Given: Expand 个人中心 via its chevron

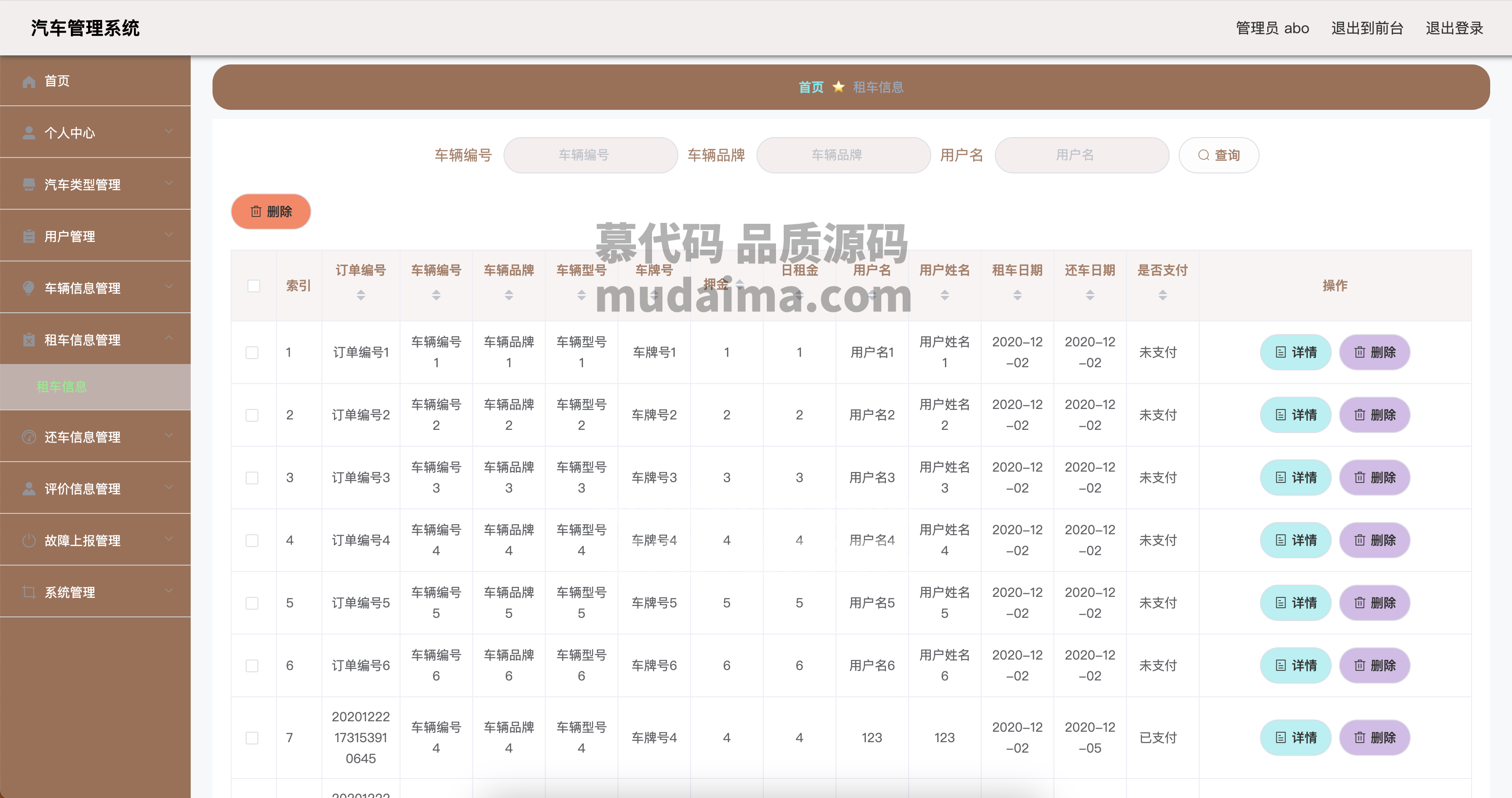Looking at the screenshot, I should point(169,131).
